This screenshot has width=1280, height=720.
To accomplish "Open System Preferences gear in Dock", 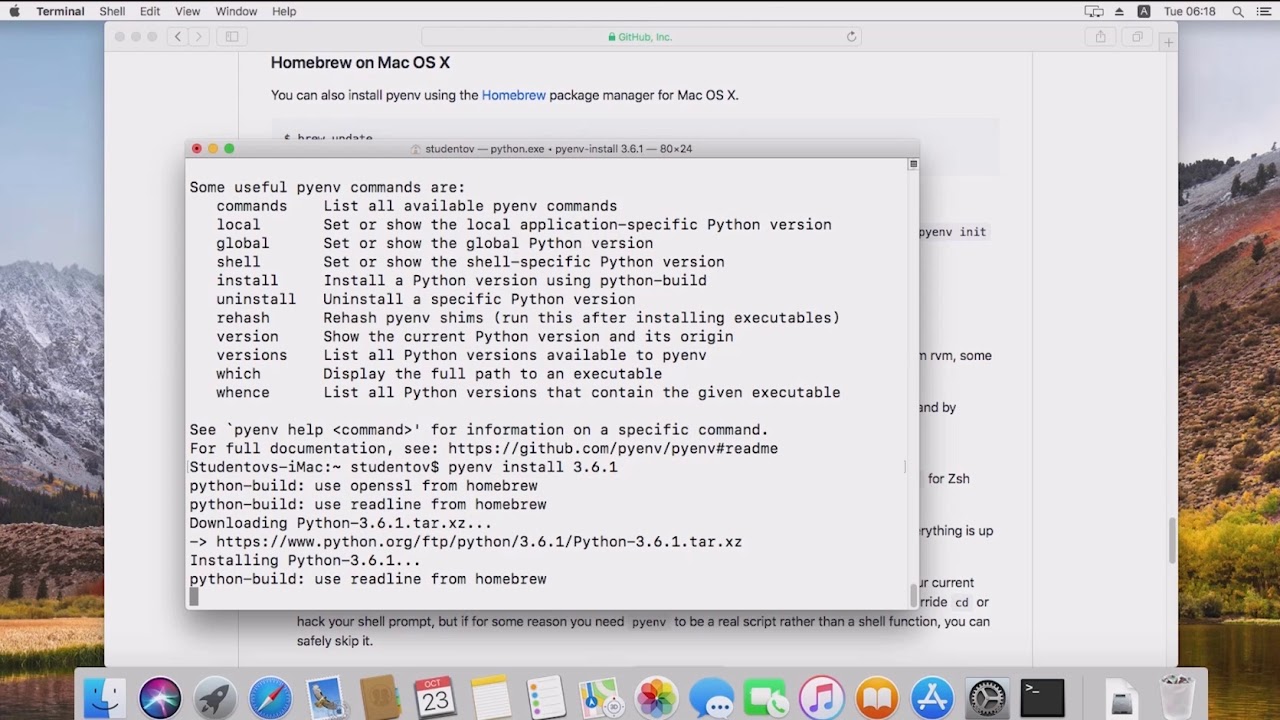I will 987,697.
